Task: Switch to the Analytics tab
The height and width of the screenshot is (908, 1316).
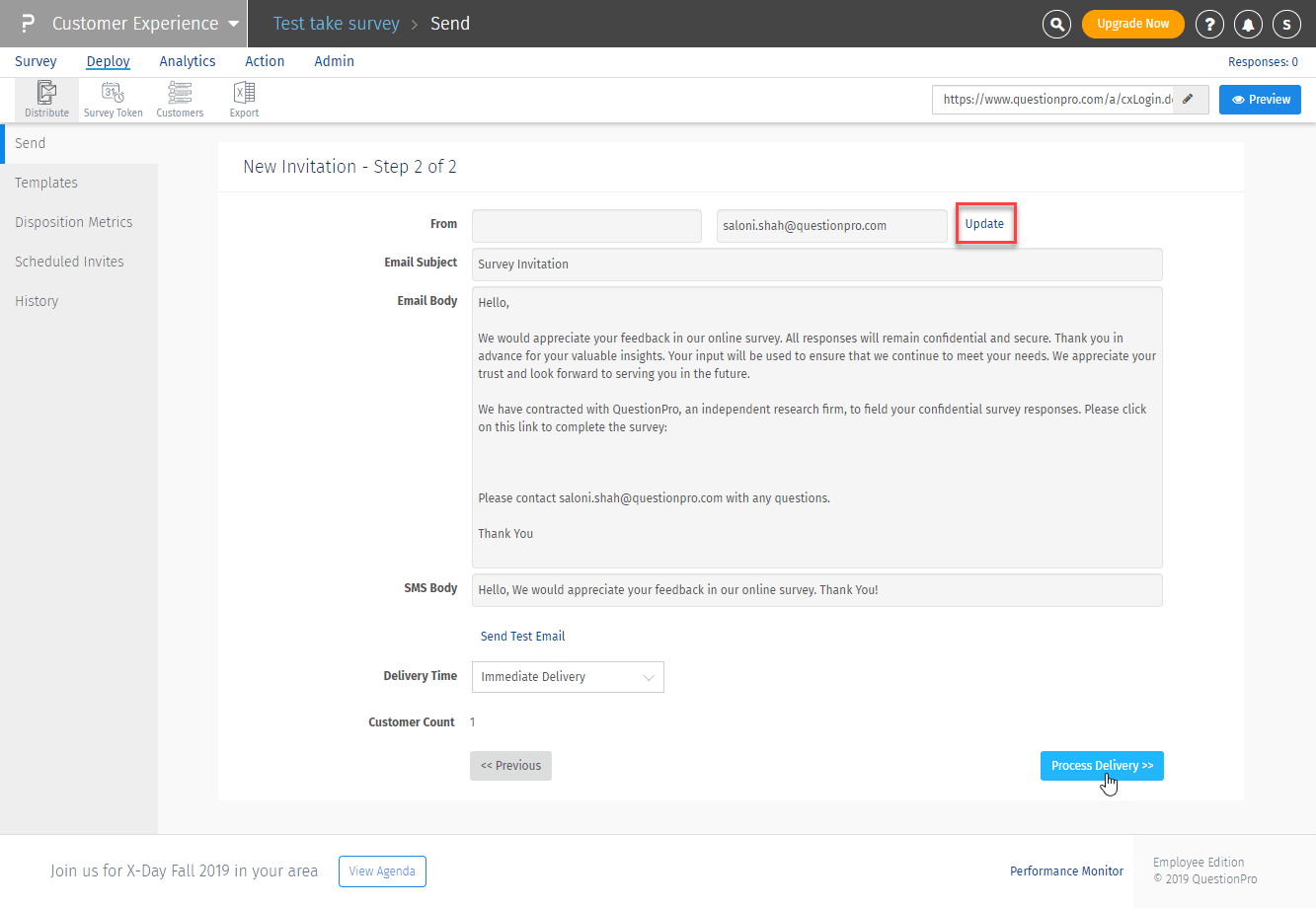Action: [x=188, y=61]
